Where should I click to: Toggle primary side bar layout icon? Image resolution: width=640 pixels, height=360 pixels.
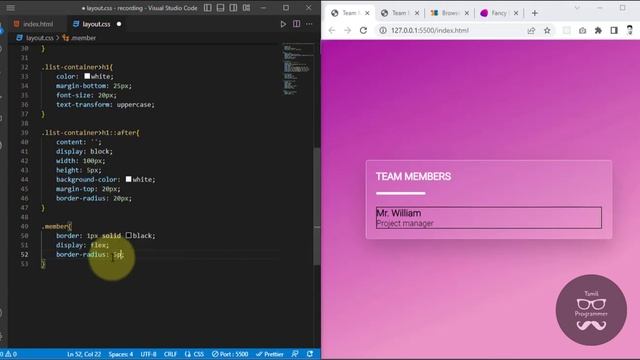click(208, 8)
